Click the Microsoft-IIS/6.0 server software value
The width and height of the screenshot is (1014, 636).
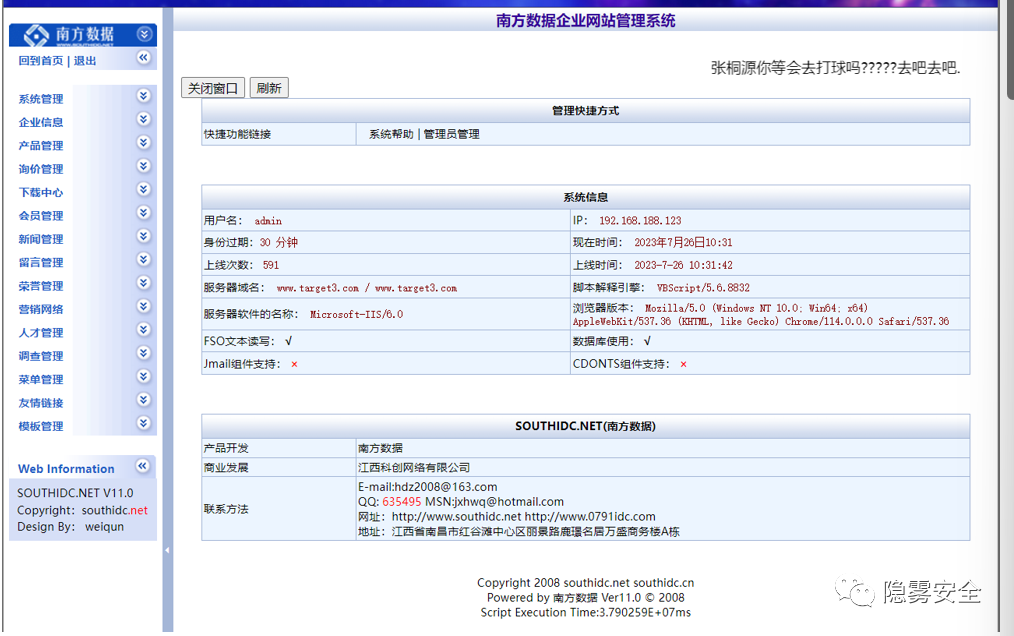356,314
